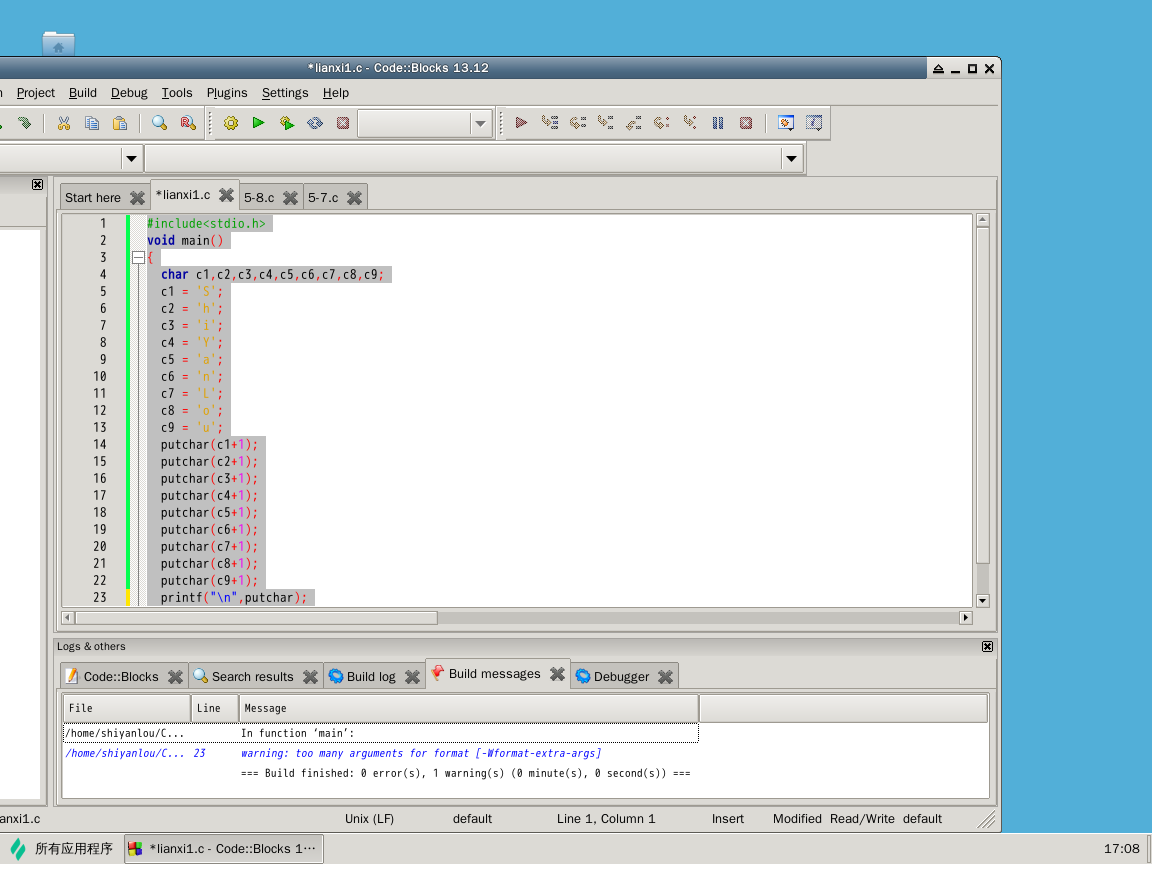Switch to the 5-8.c tab
Screen dimensions: 1152x896
(259, 198)
